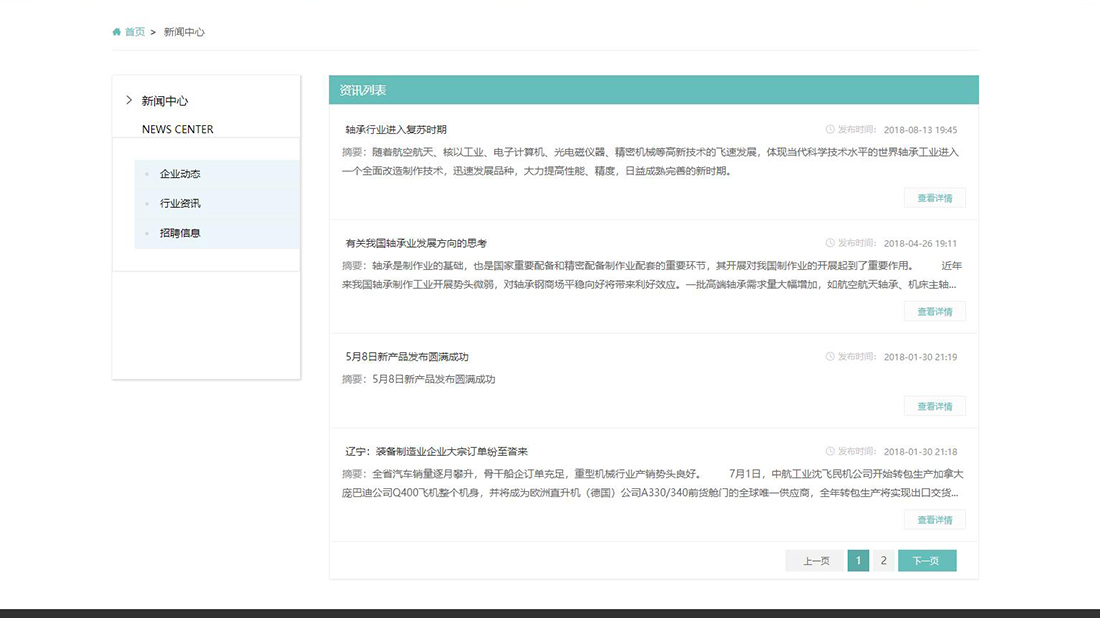Click the clock icon on the 辽宁 article entry
This screenshot has height=618, width=1100.
pyautogui.click(x=828, y=451)
